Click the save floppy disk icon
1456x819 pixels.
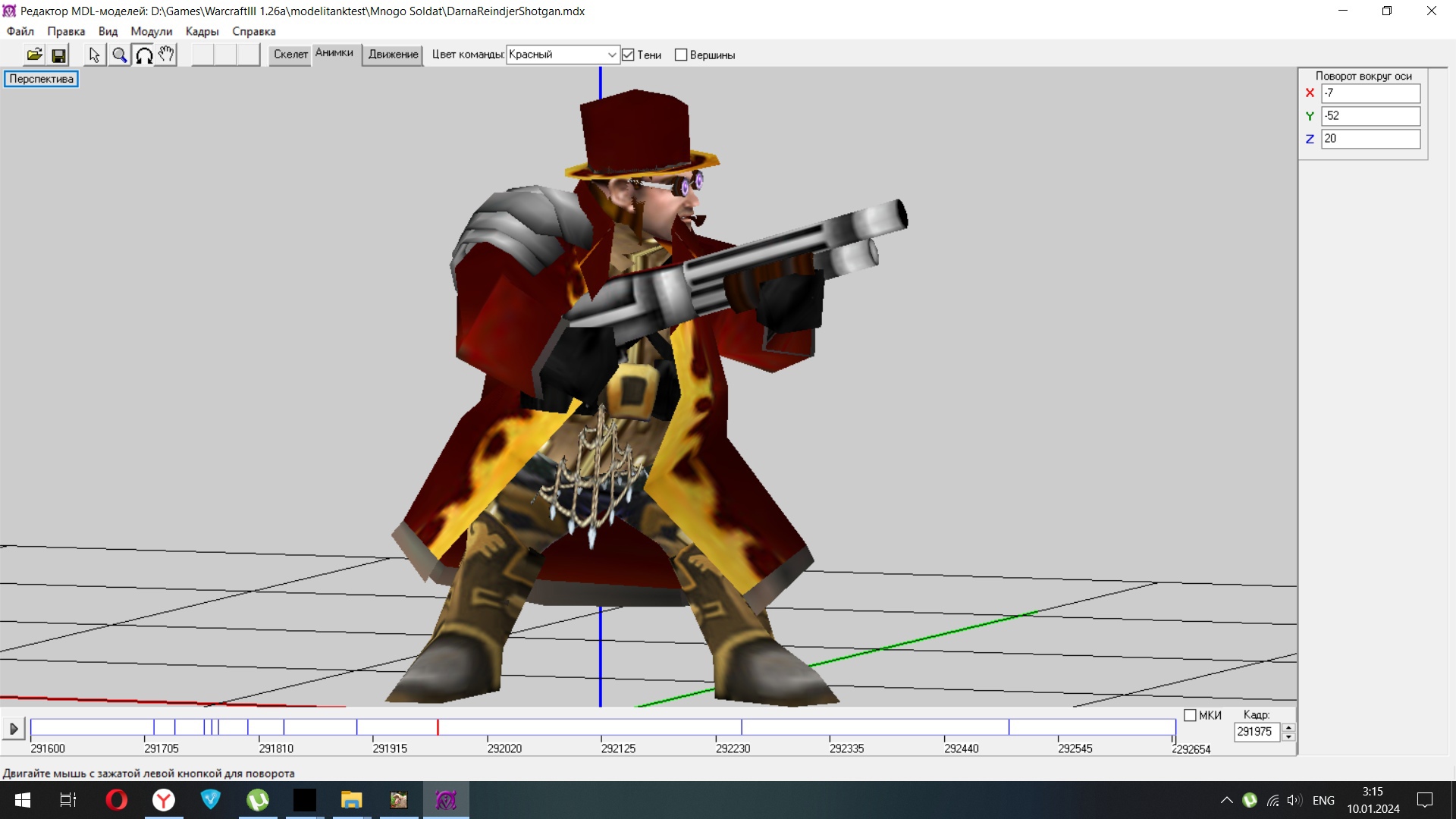pos(58,55)
